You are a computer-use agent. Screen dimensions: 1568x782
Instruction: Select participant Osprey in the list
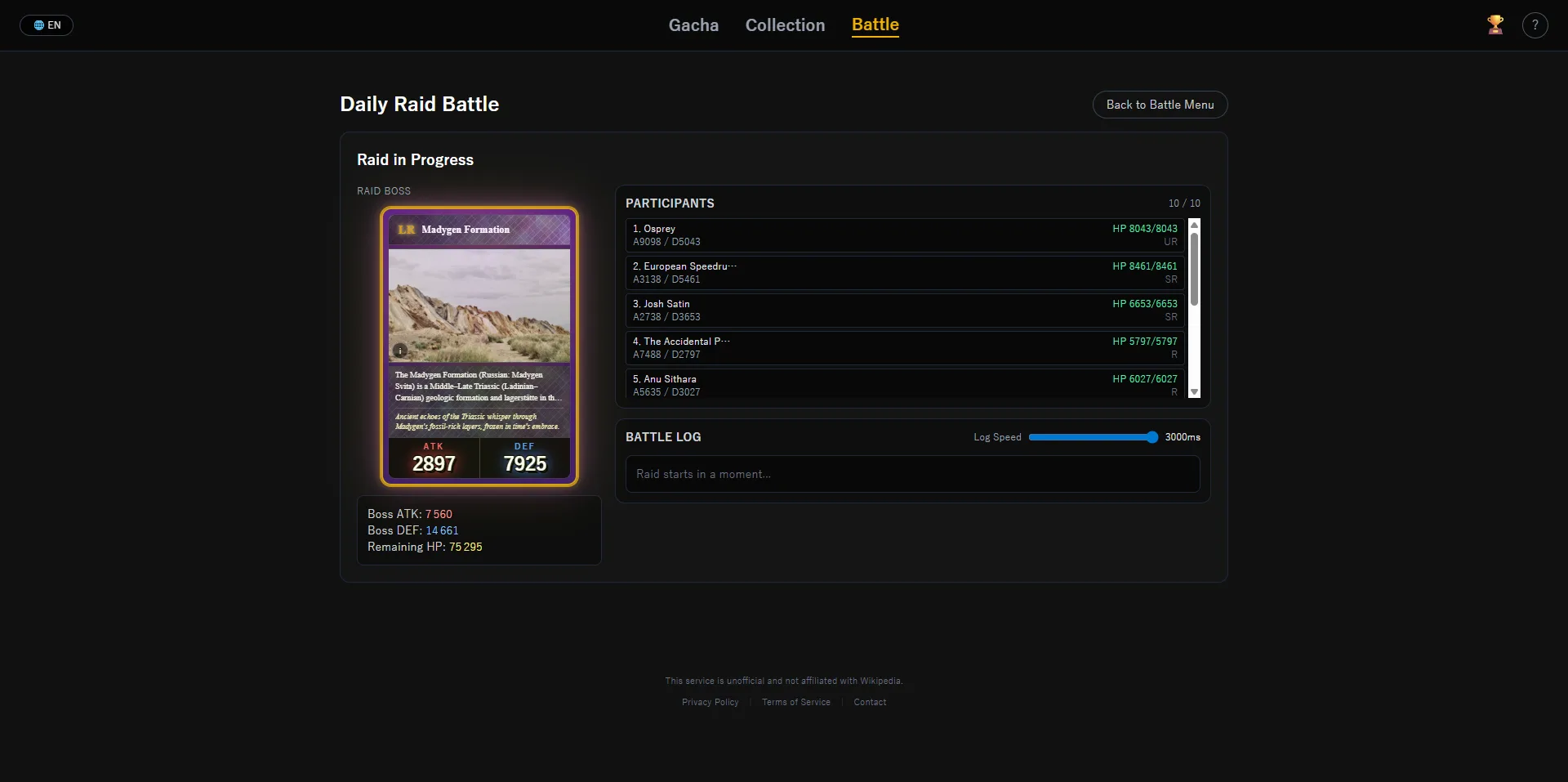tap(904, 235)
